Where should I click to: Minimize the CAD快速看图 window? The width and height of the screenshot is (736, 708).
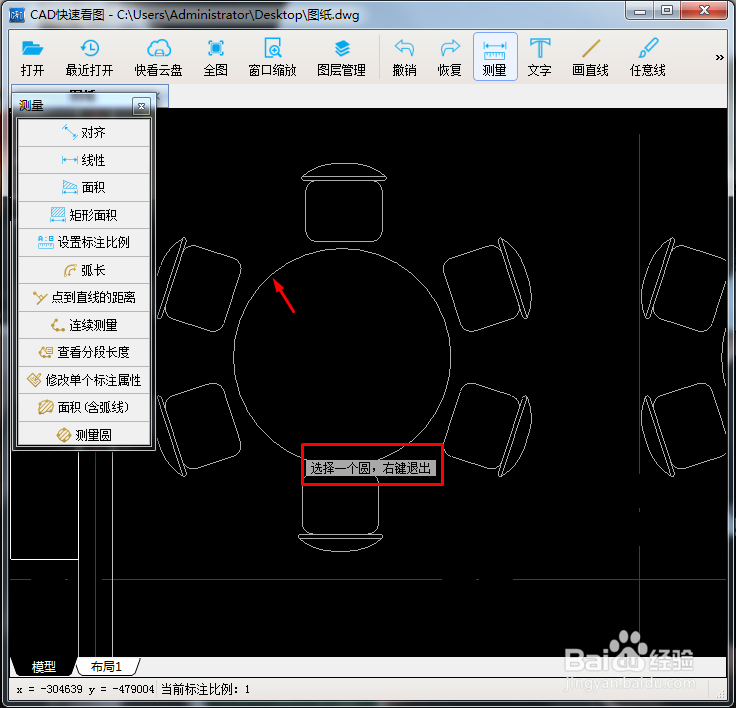click(x=639, y=11)
